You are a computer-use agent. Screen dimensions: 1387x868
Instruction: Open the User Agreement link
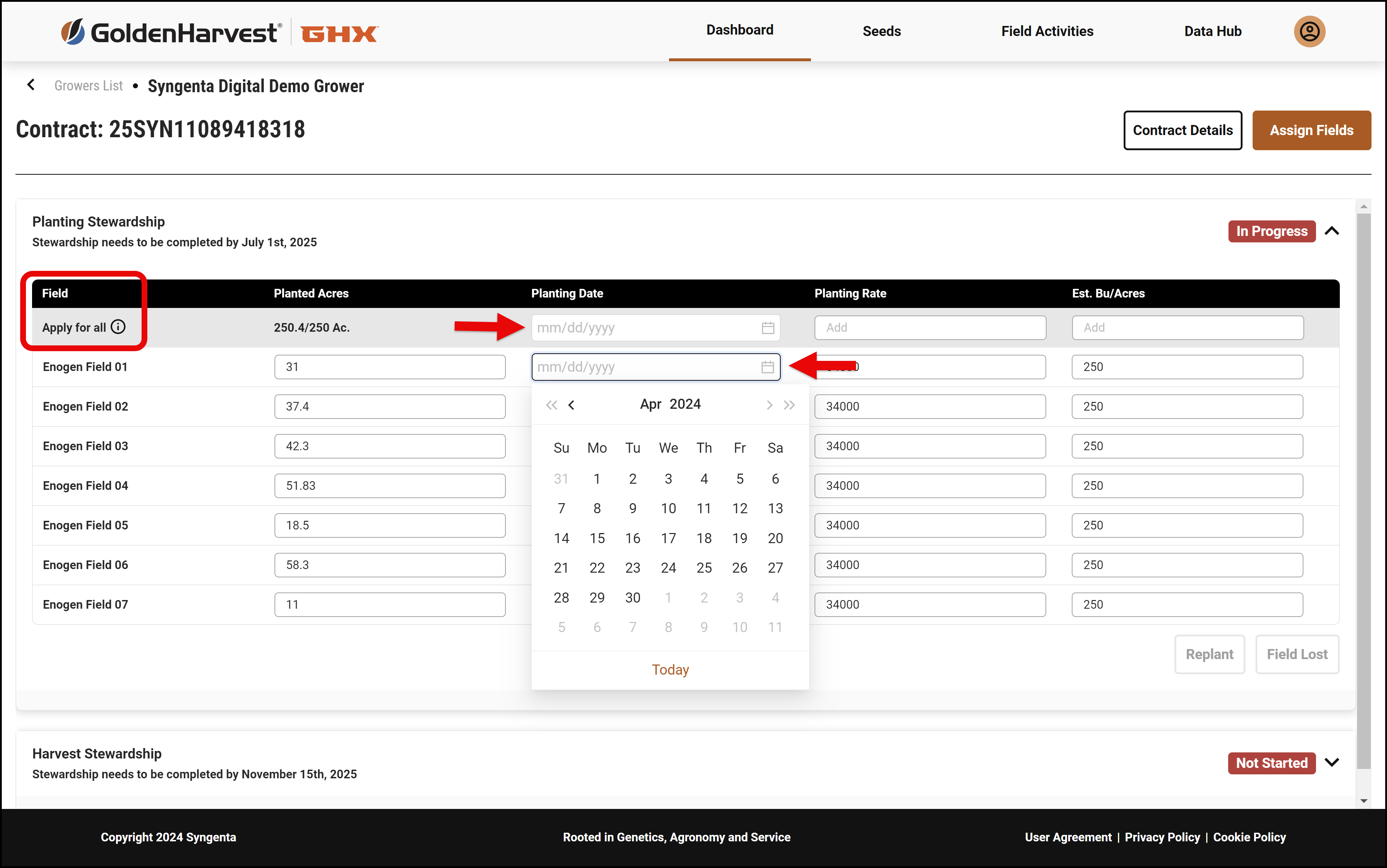(x=1068, y=837)
